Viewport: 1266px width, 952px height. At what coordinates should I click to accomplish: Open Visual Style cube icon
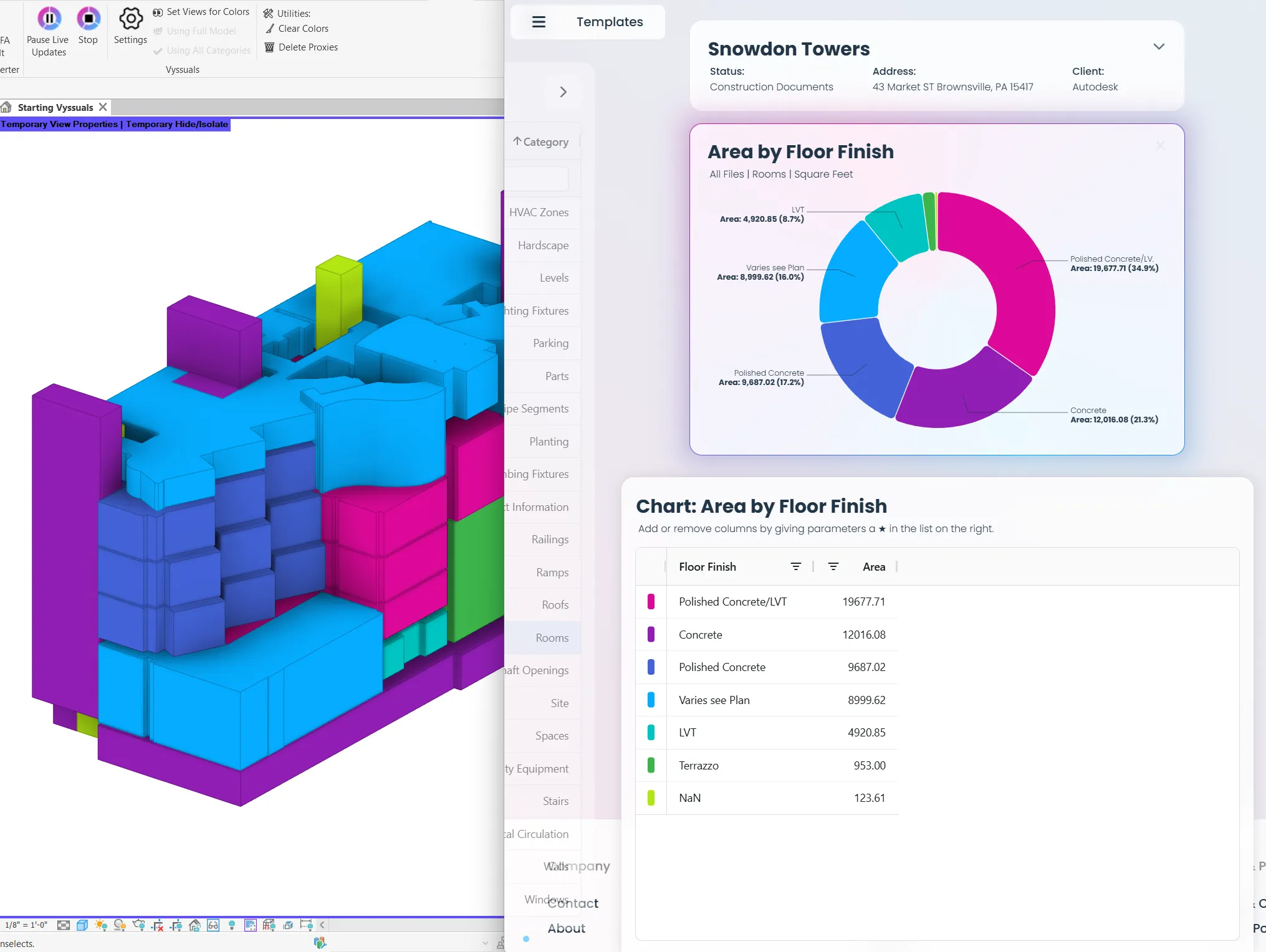coord(82,925)
